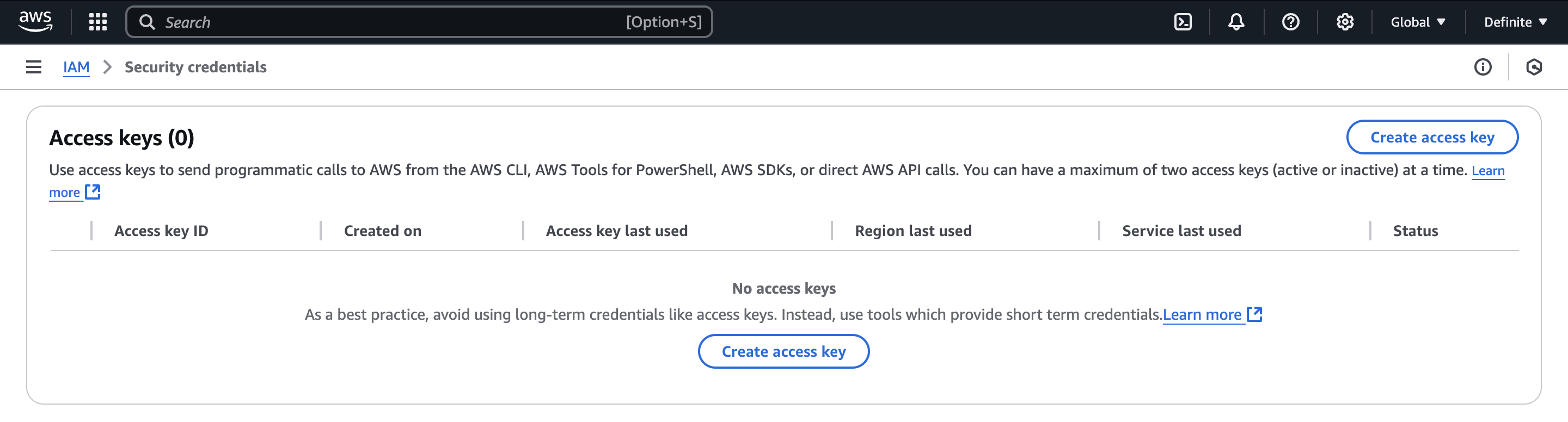Open the help question mark icon

pyautogui.click(x=1290, y=22)
